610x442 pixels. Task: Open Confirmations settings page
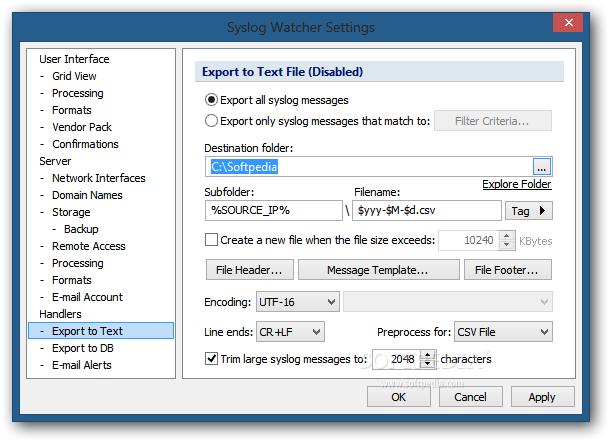pos(85,144)
